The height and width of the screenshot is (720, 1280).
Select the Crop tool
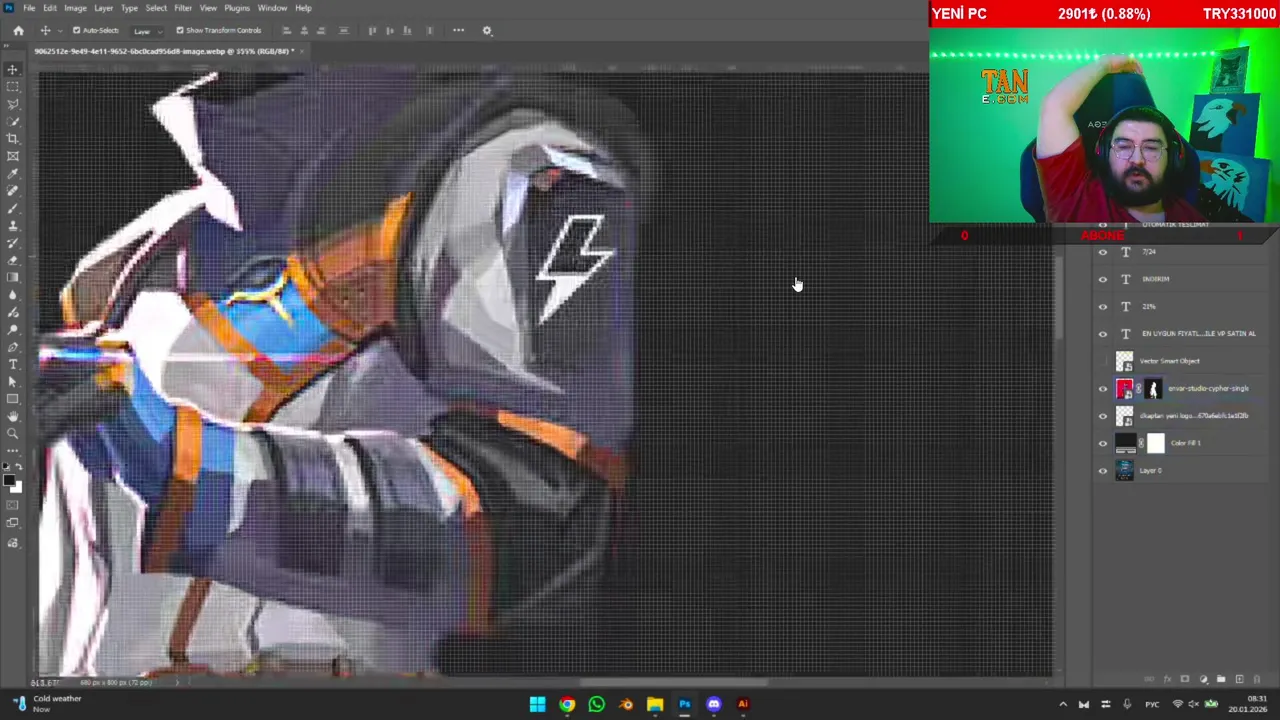point(13,138)
